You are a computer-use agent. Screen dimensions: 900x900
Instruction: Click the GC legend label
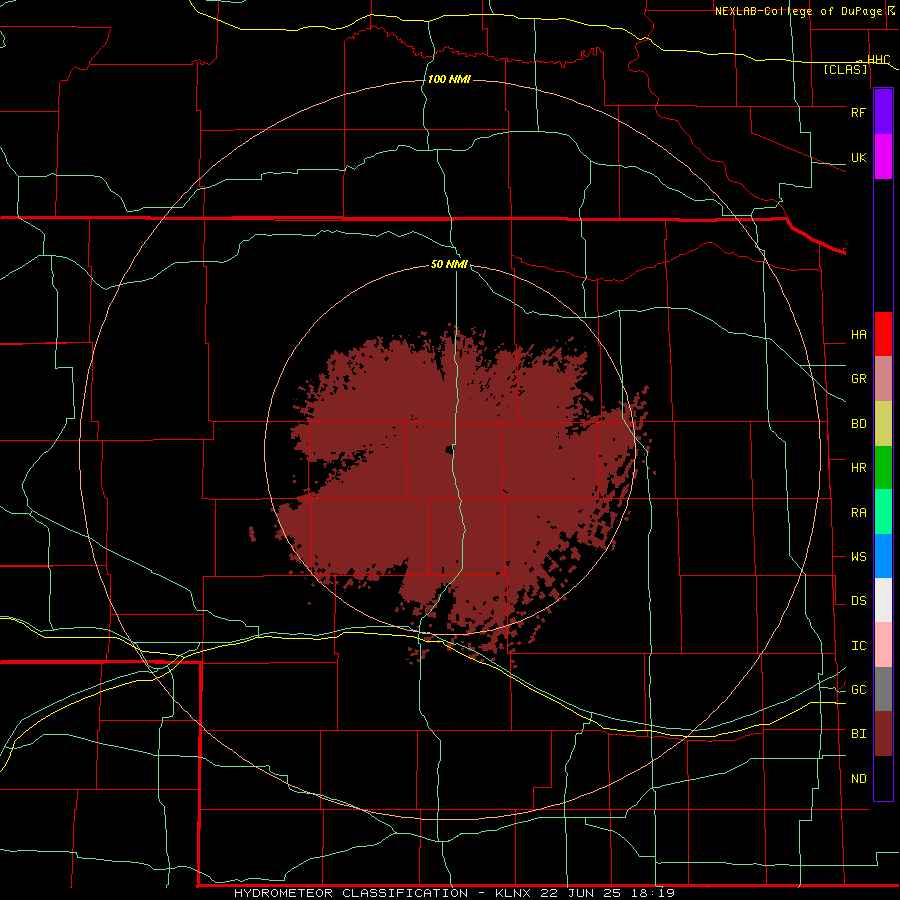[858, 689]
